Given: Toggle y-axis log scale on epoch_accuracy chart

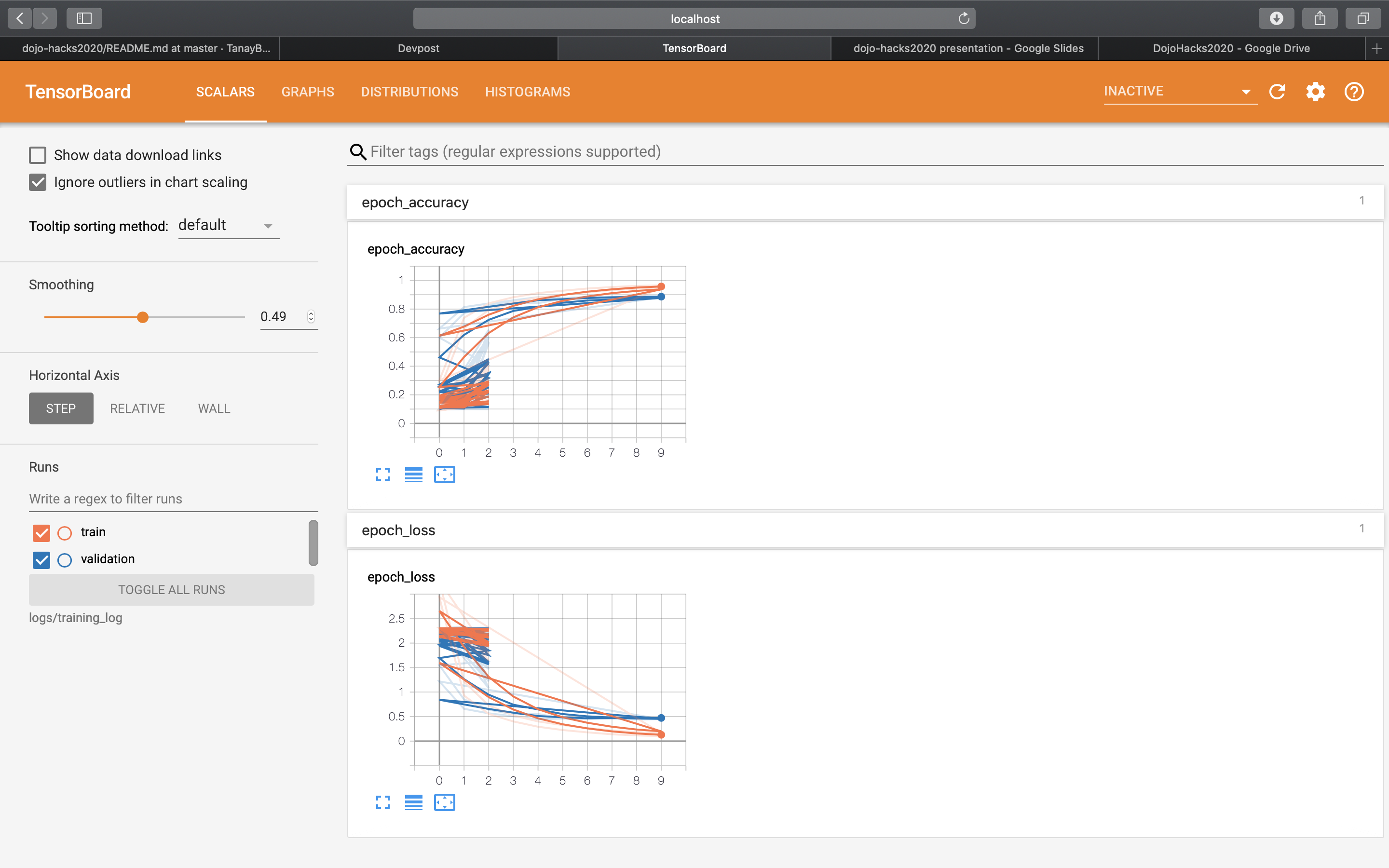Looking at the screenshot, I should pos(413,475).
